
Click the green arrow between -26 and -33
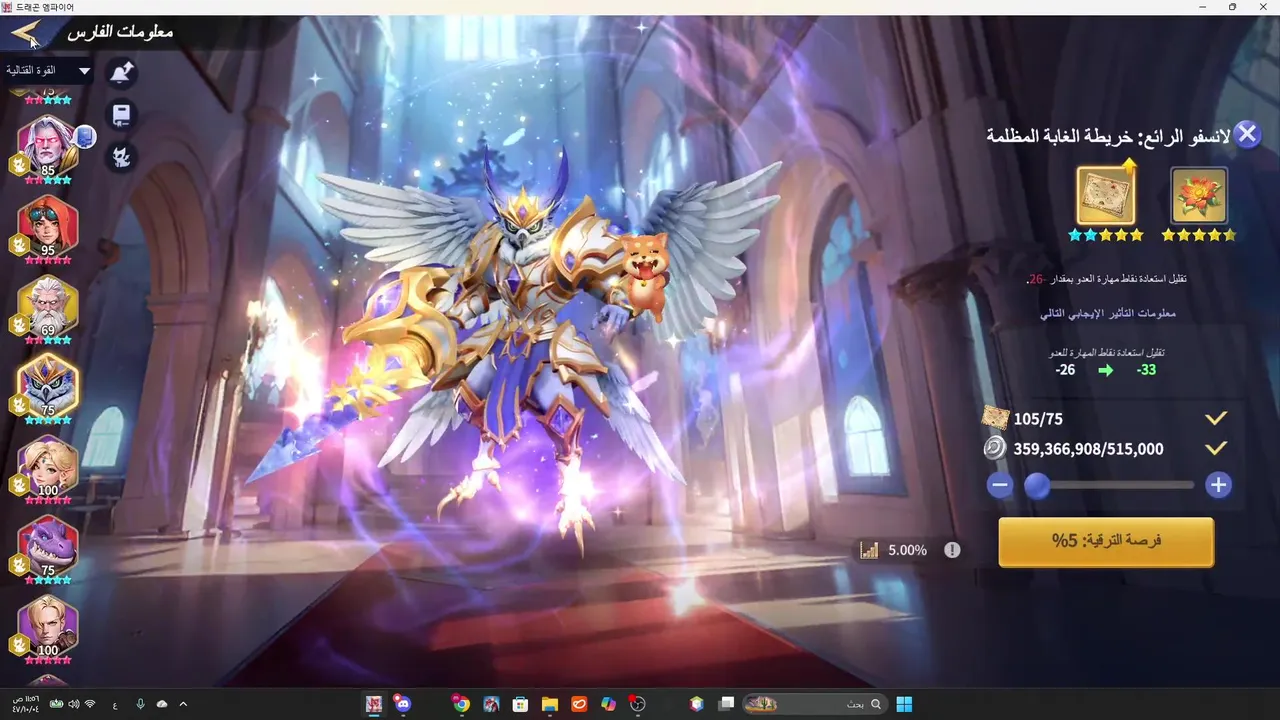tap(1105, 370)
